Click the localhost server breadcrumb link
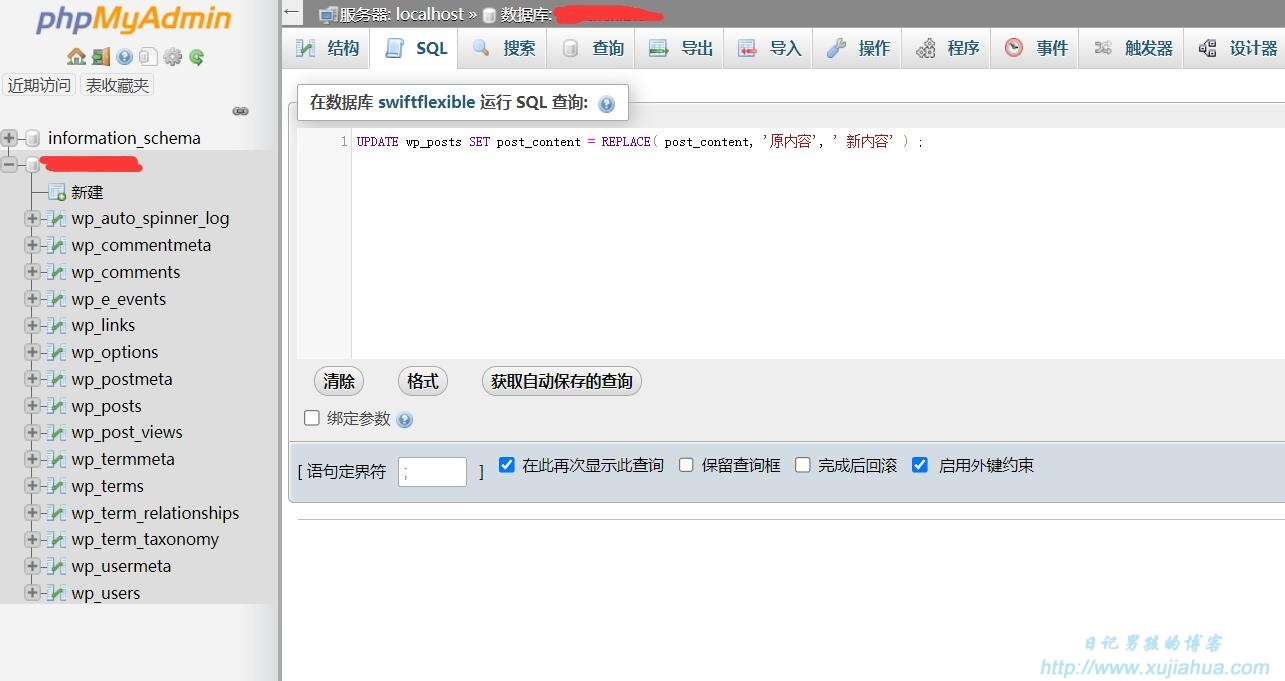The image size is (1285, 681). tap(401, 14)
